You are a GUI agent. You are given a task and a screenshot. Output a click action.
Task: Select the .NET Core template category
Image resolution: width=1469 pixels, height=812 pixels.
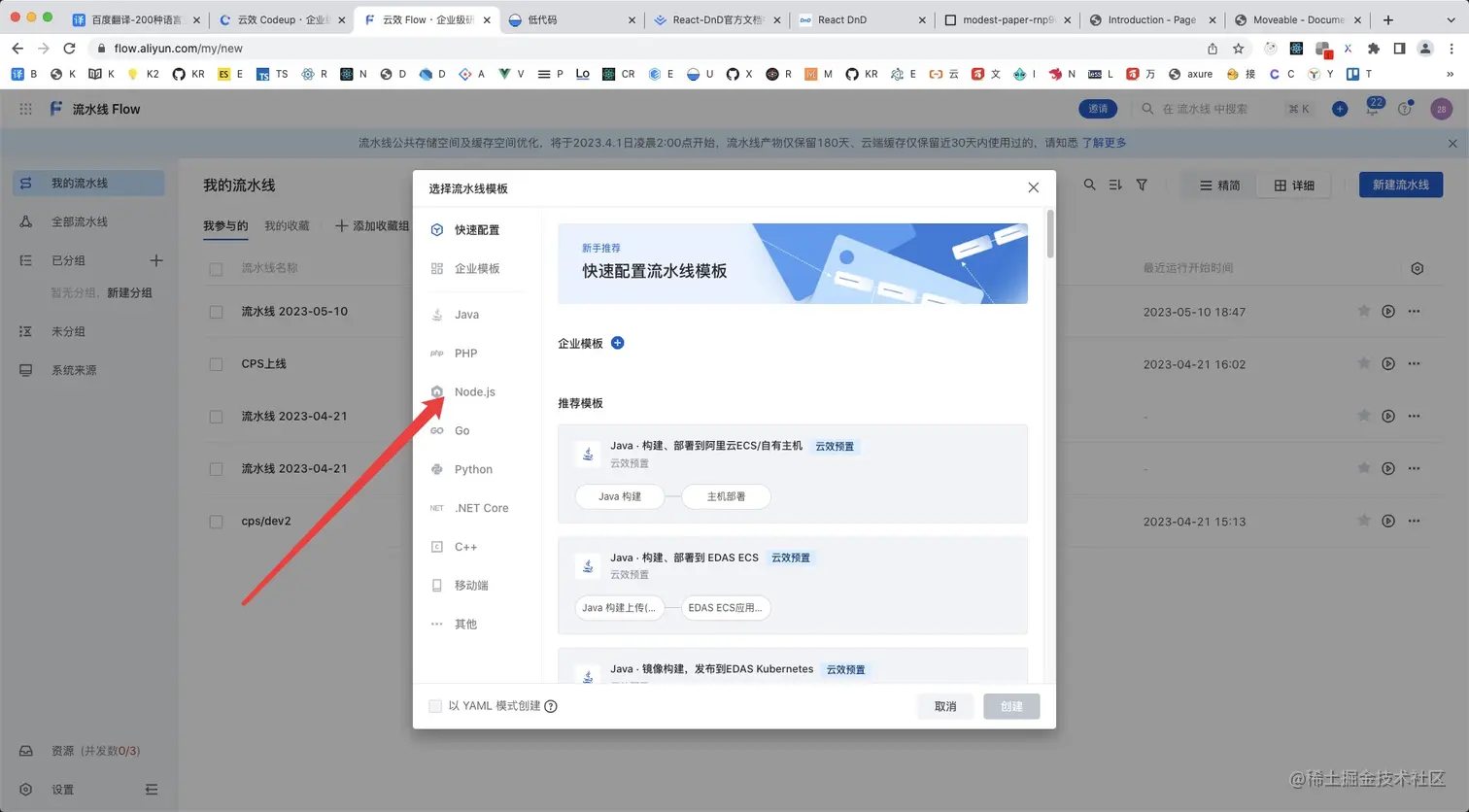tap(481, 508)
